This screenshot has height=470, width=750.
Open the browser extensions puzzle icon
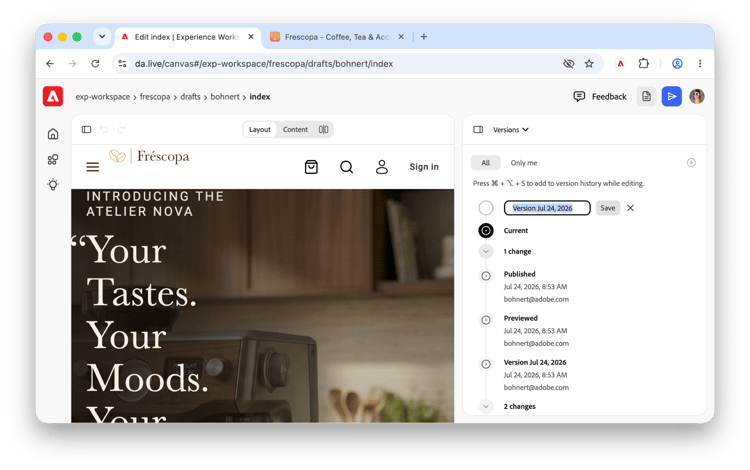tap(644, 64)
